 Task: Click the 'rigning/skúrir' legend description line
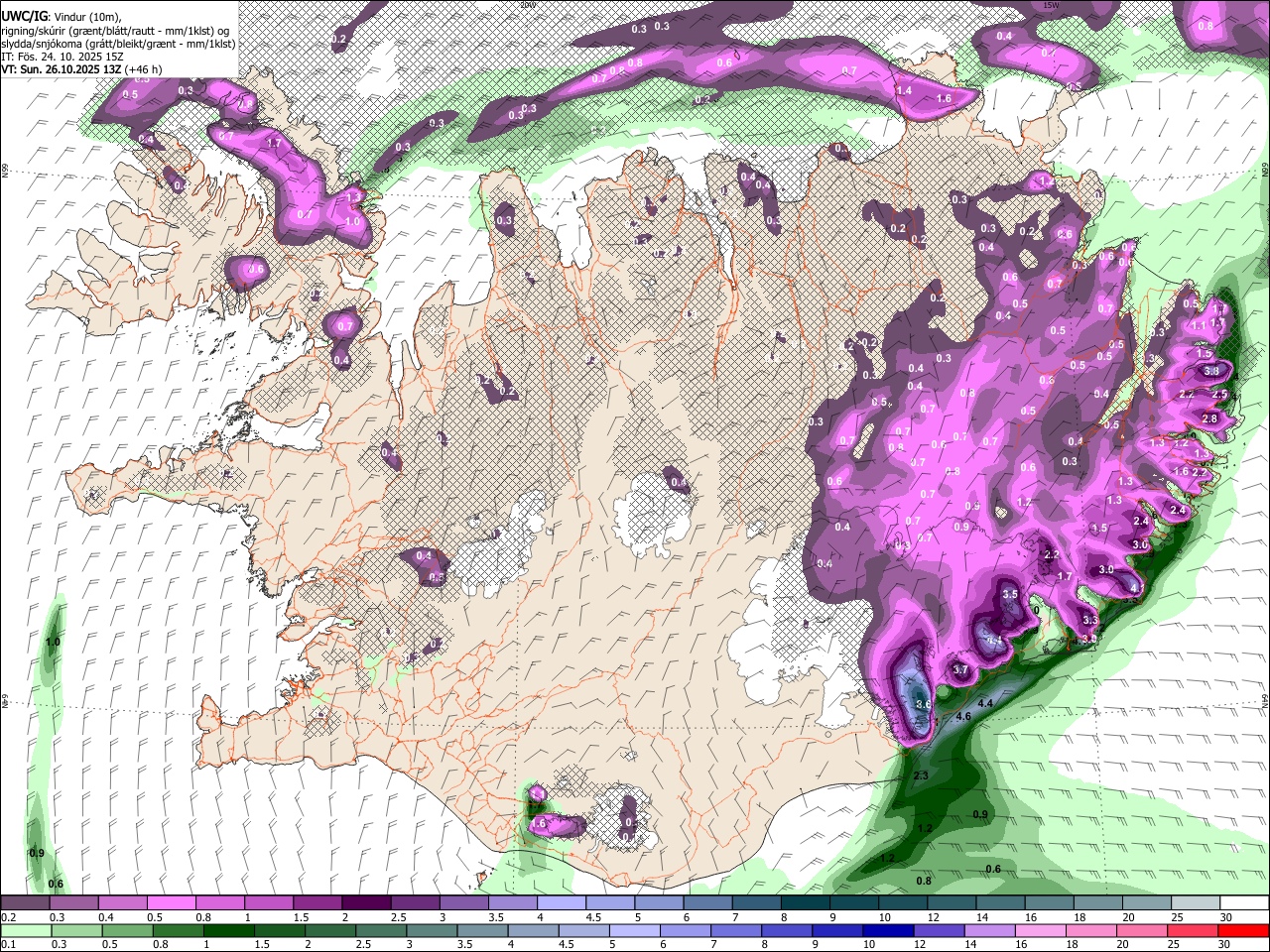(x=116, y=30)
